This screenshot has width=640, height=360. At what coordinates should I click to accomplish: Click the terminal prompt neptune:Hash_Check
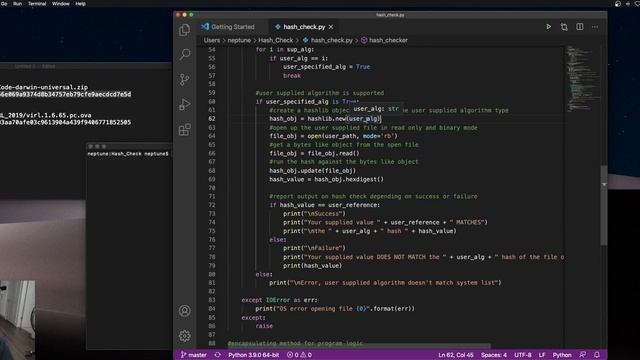(x=128, y=154)
